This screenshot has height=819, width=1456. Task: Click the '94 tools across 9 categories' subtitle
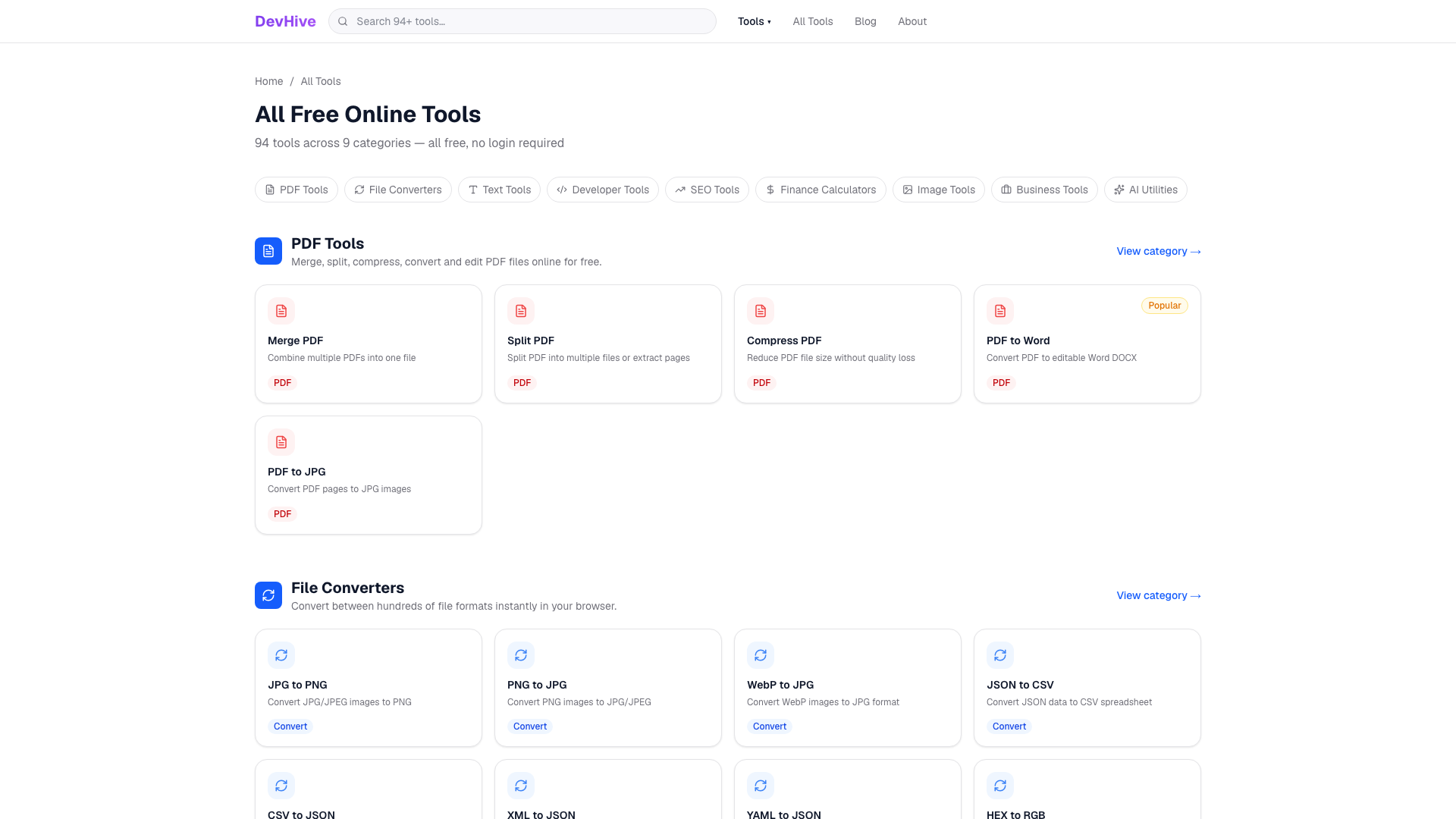tap(409, 143)
